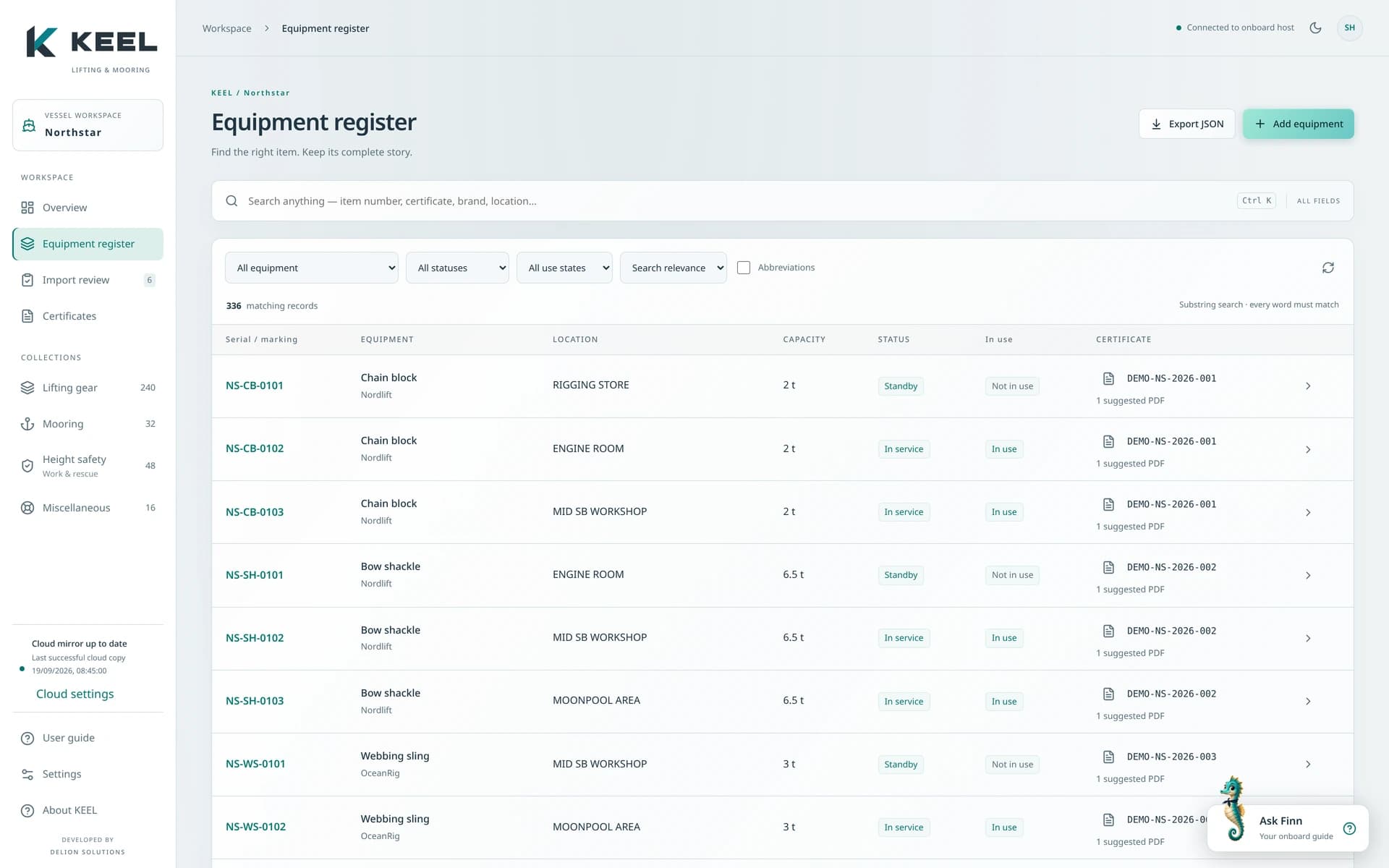
Task: Click the Workspace breadcrumb link
Action: pos(226,28)
